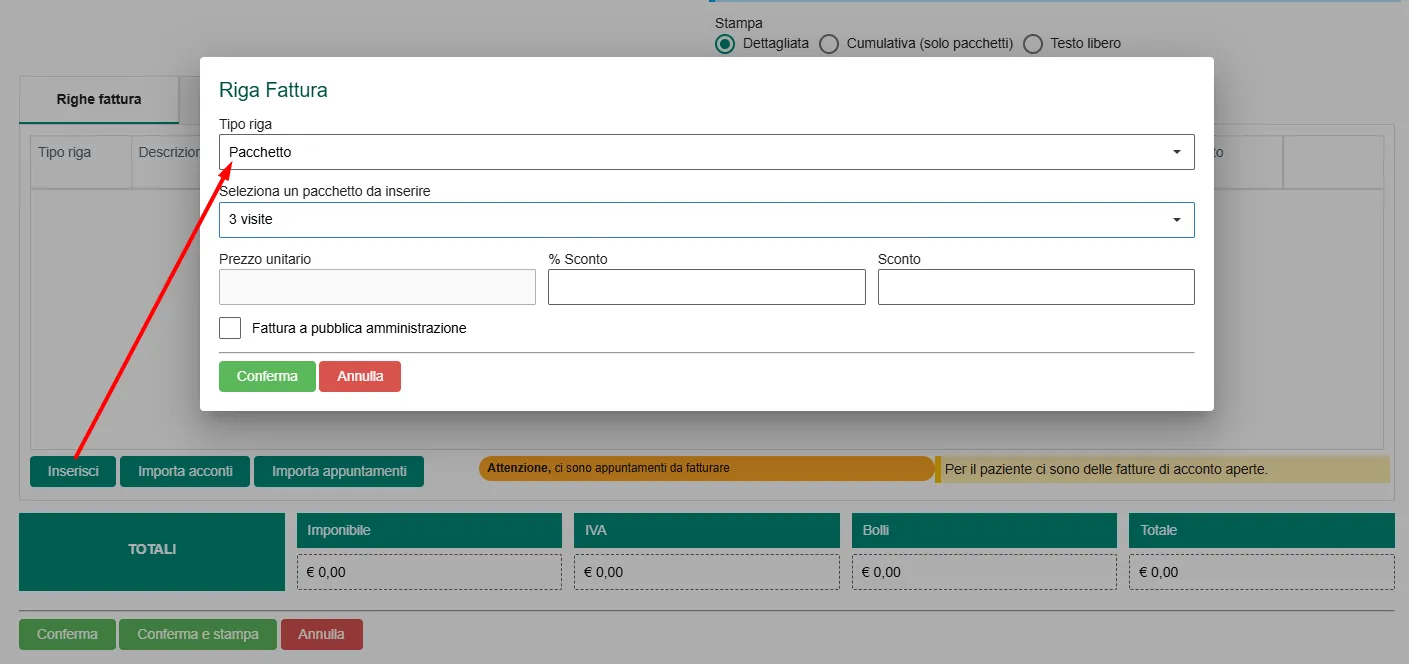Click Importa appuntamenti button

click(339, 471)
